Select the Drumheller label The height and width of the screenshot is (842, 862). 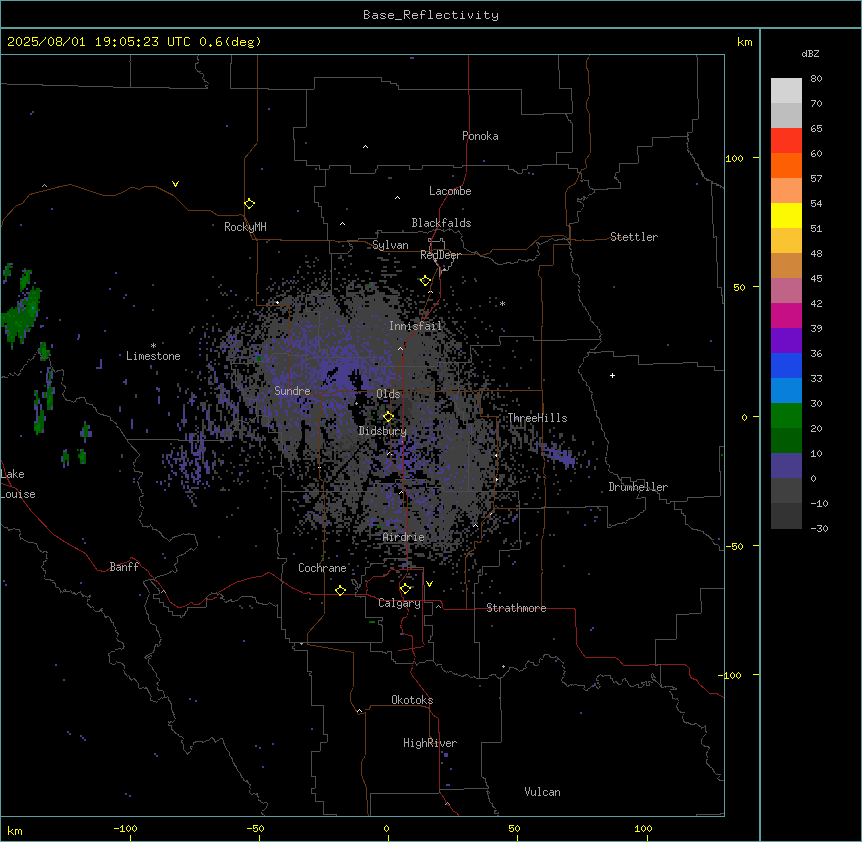(x=638, y=487)
